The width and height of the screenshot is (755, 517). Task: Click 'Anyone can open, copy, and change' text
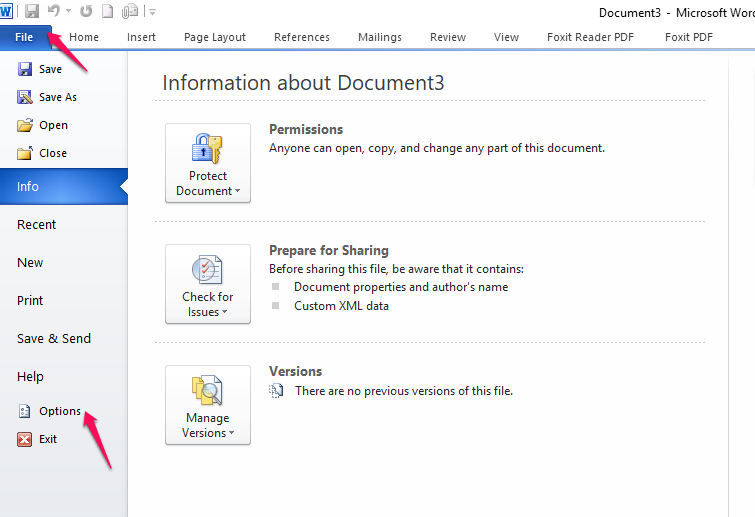tap(437, 148)
